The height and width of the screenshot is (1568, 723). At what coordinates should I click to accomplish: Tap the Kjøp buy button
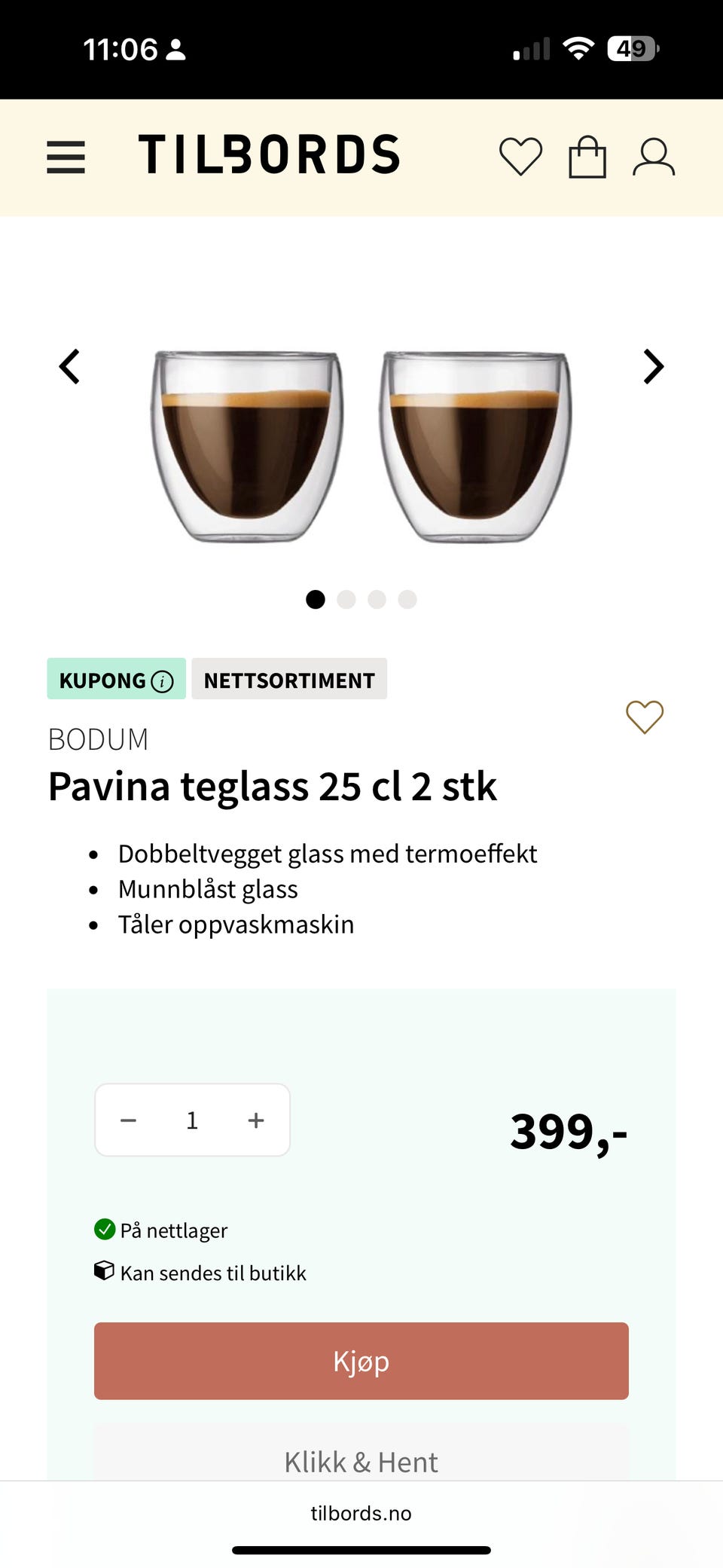point(361,1361)
